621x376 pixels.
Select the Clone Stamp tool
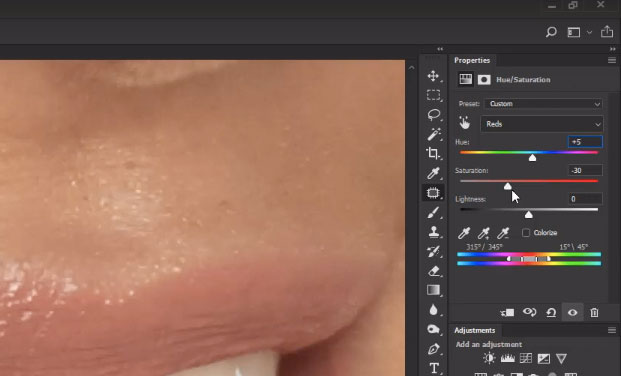(434, 232)
